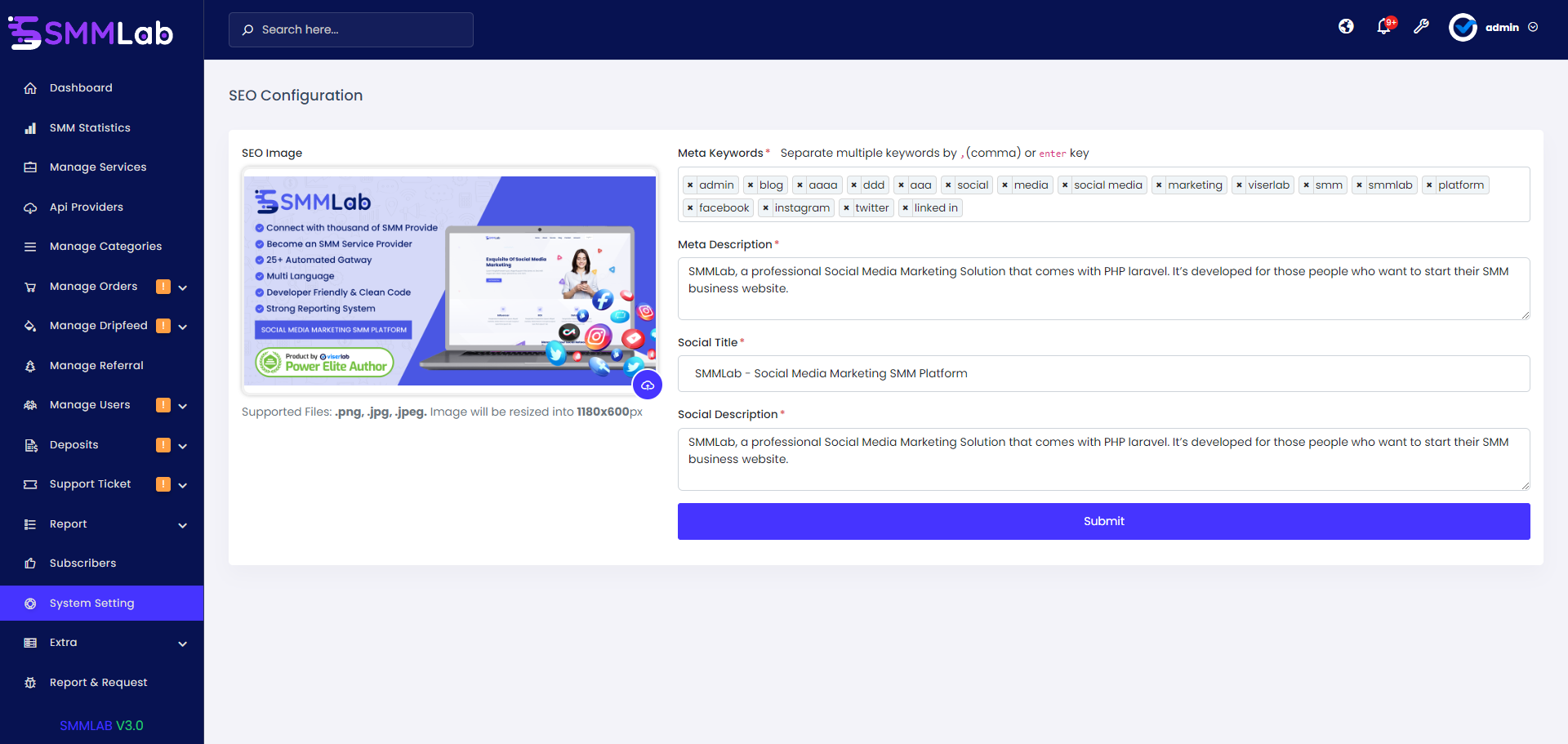Click the Support Ticket icon
Viewport: 1568px width, 744px height.
(x=30, y=484)
